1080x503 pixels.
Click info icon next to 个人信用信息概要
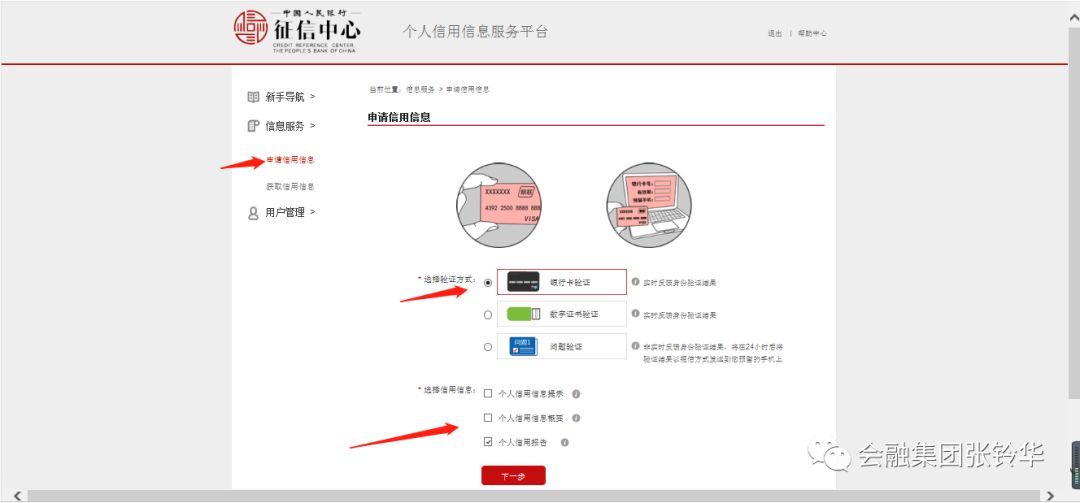click(576, 418)
